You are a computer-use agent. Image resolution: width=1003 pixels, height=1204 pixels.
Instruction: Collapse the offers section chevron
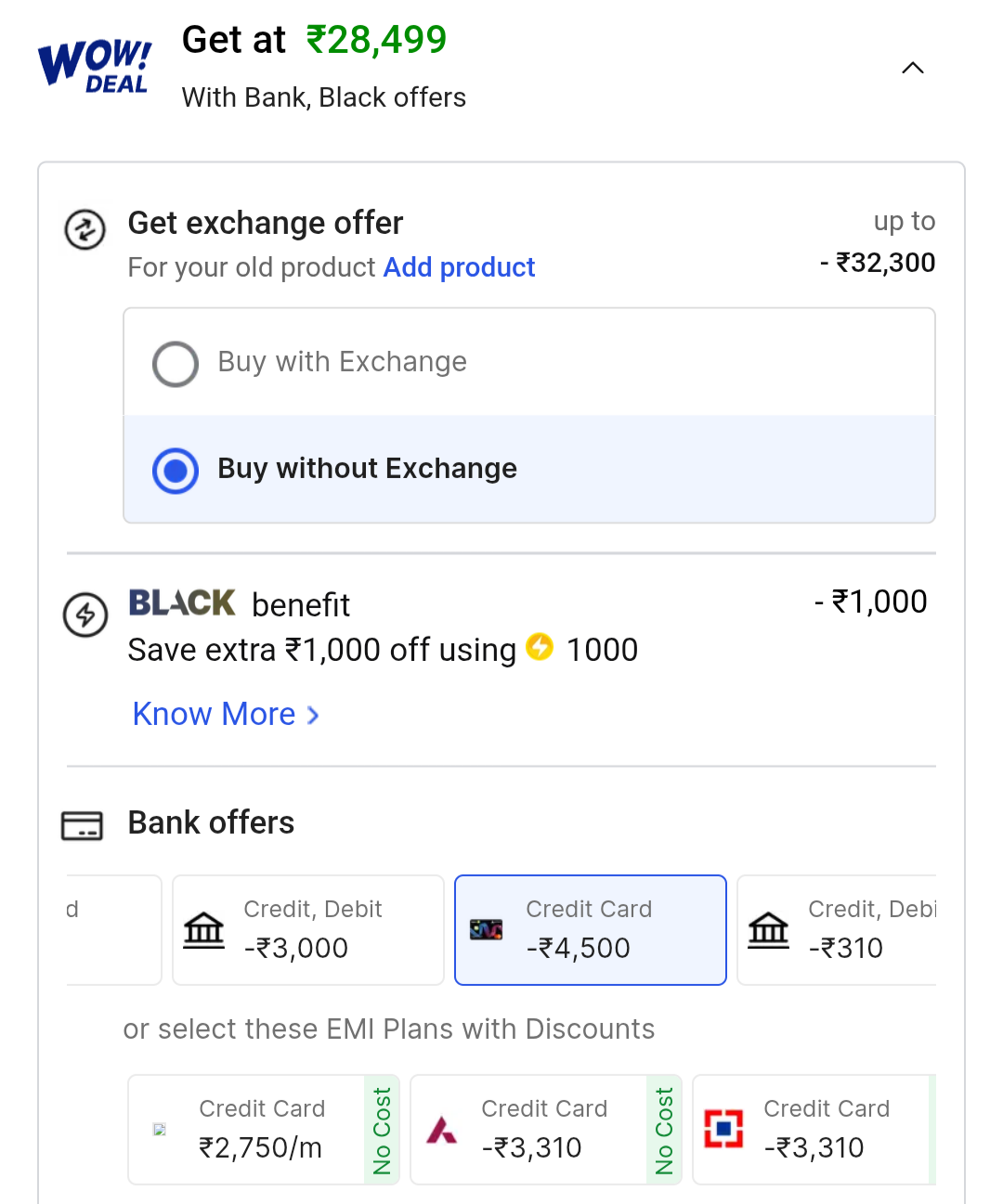[913, 68]
